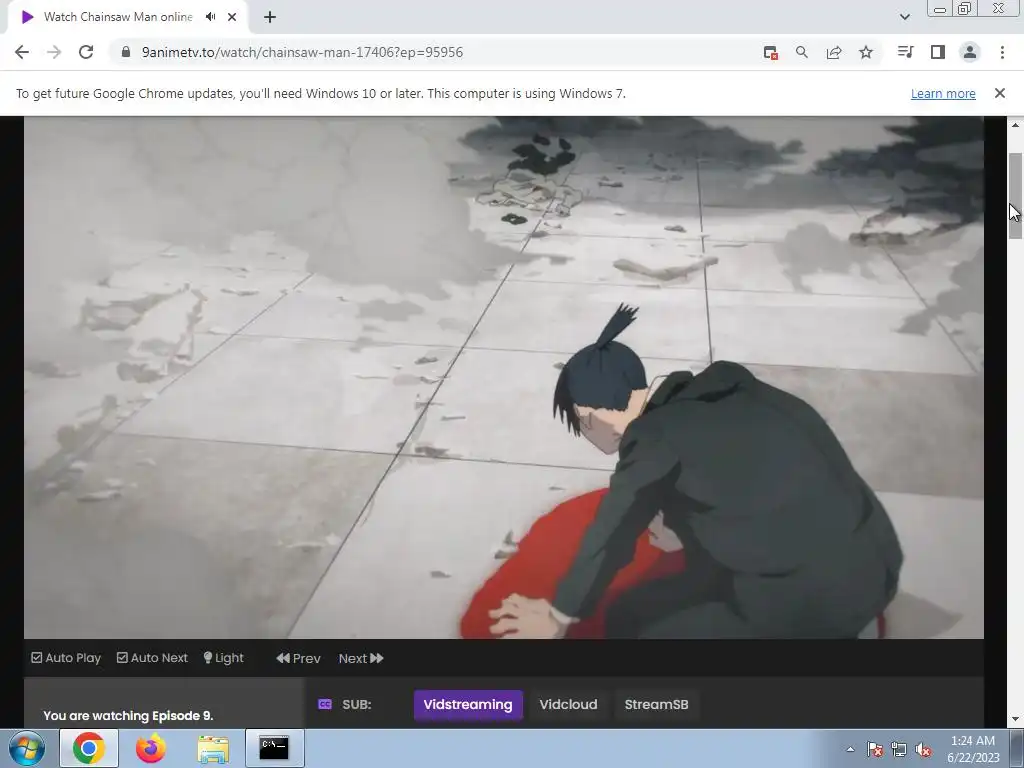1024x768 pixels.
Task: Click the scrollbar up arrow
Action: tap(1015, 124)
